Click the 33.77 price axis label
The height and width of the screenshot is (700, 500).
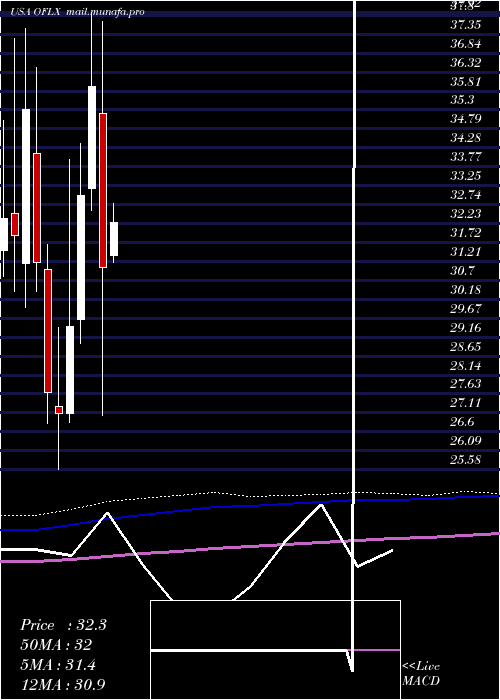point(465,157)
